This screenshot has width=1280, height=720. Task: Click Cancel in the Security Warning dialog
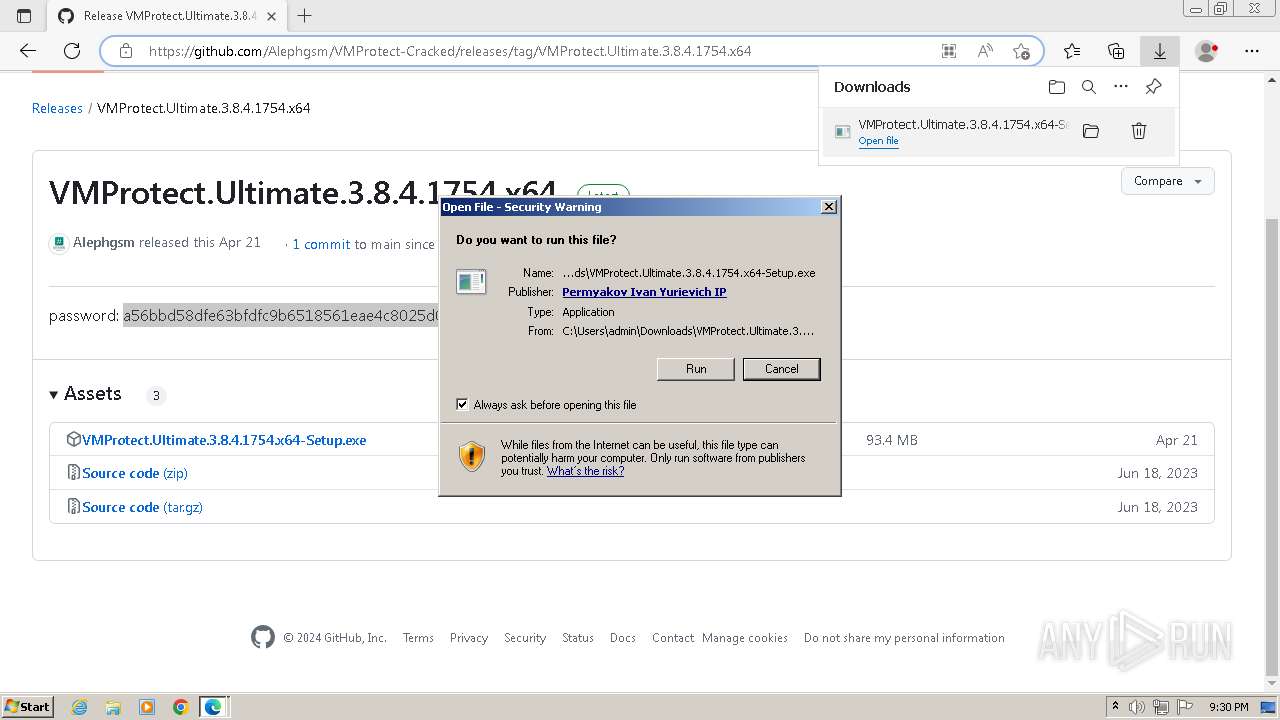(782, 369)
